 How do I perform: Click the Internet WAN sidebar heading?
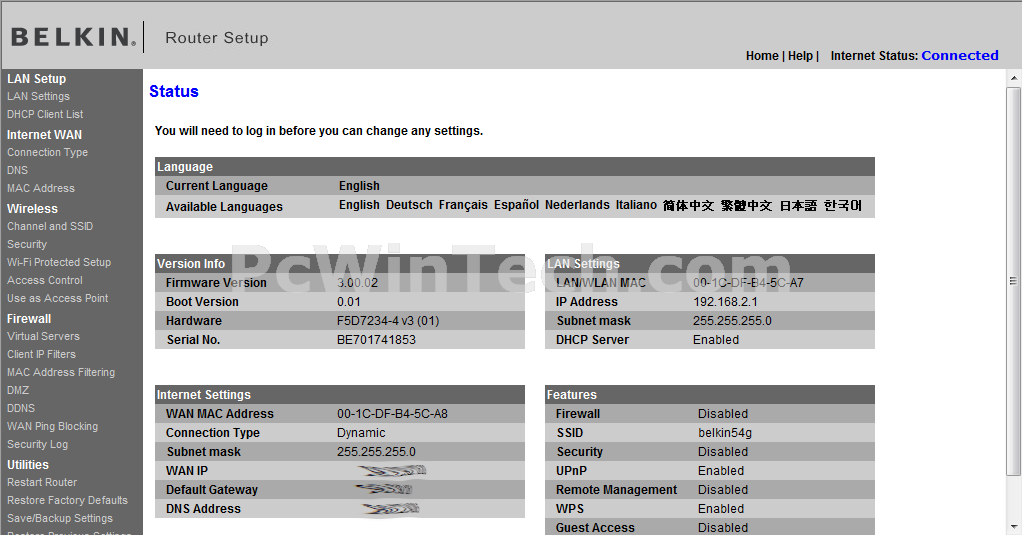pos(44,135)
